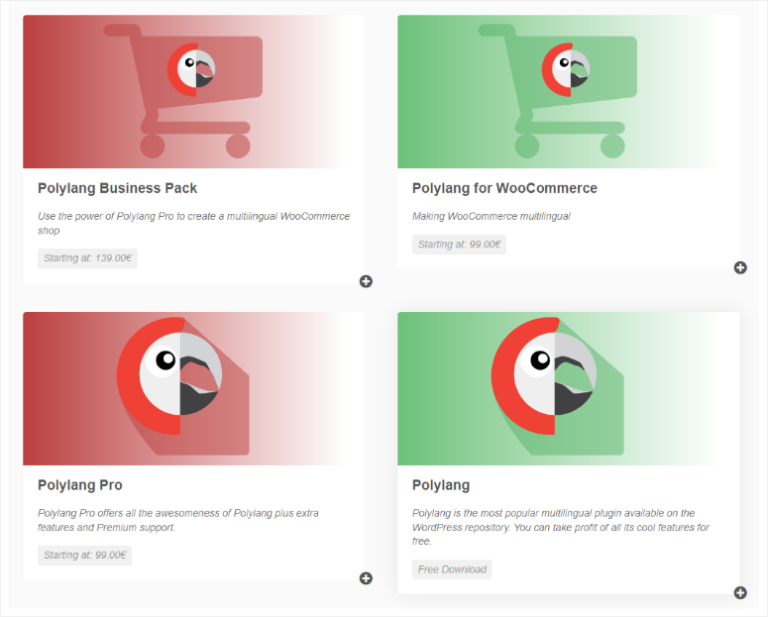768x617 pixels.
Task: Expand plus icon on free Polylang card
Action: pos(740,593)
